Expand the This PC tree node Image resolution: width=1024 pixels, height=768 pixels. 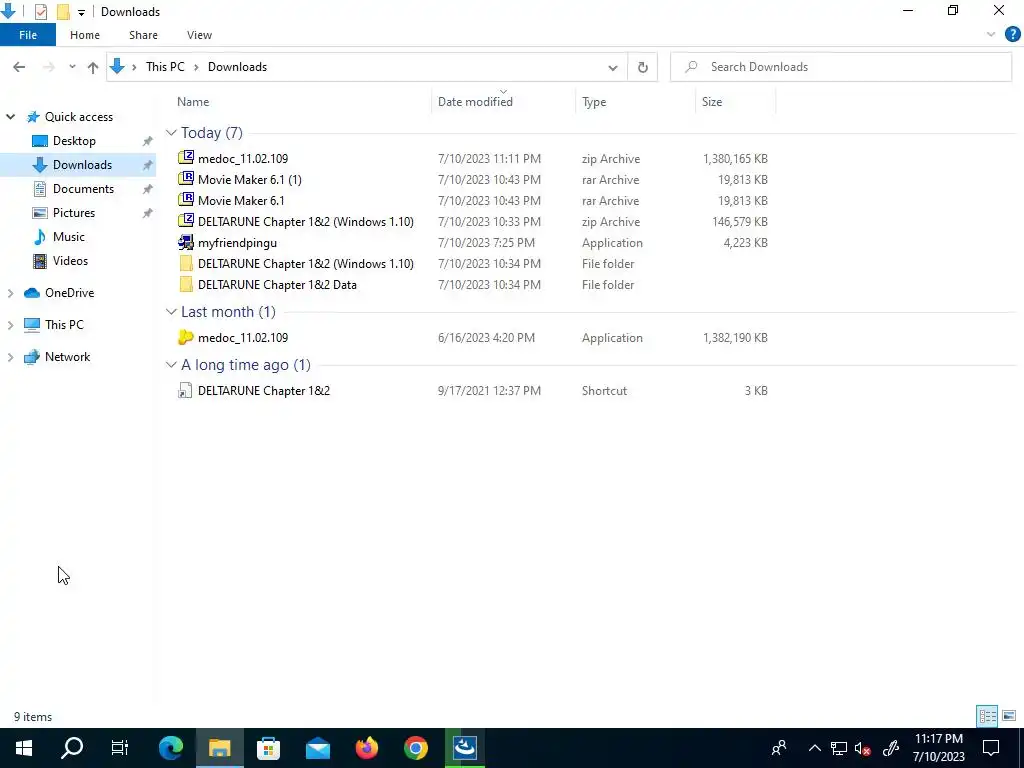[10, 325]
